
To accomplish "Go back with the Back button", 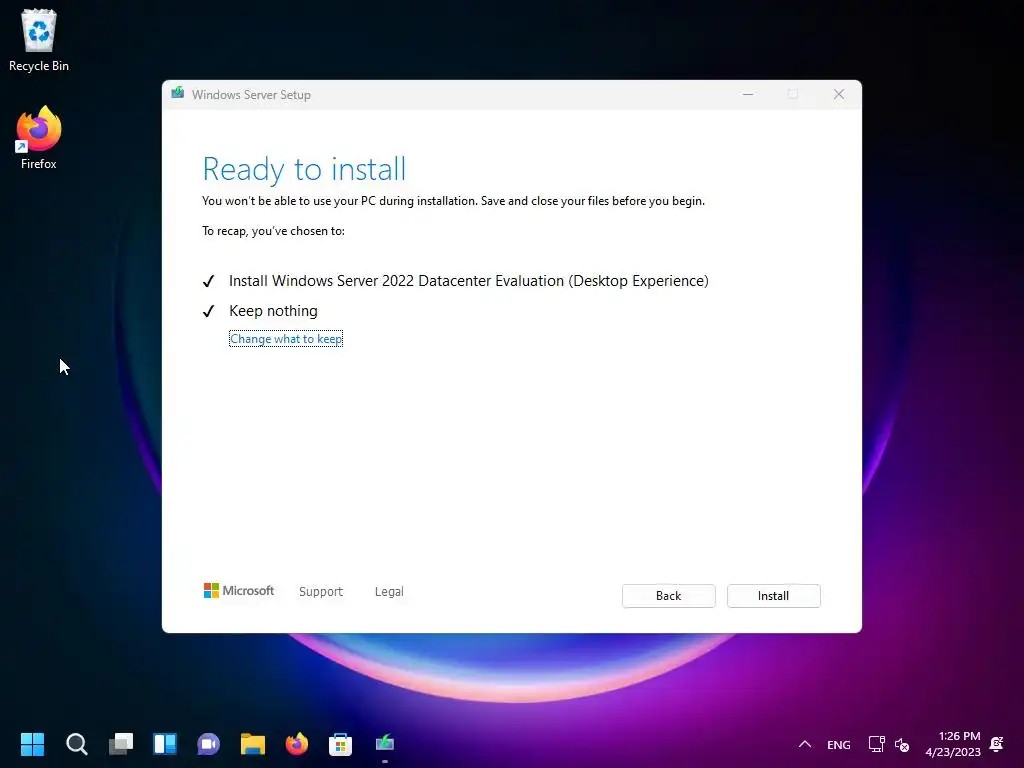I will click(x=668, y=596).
